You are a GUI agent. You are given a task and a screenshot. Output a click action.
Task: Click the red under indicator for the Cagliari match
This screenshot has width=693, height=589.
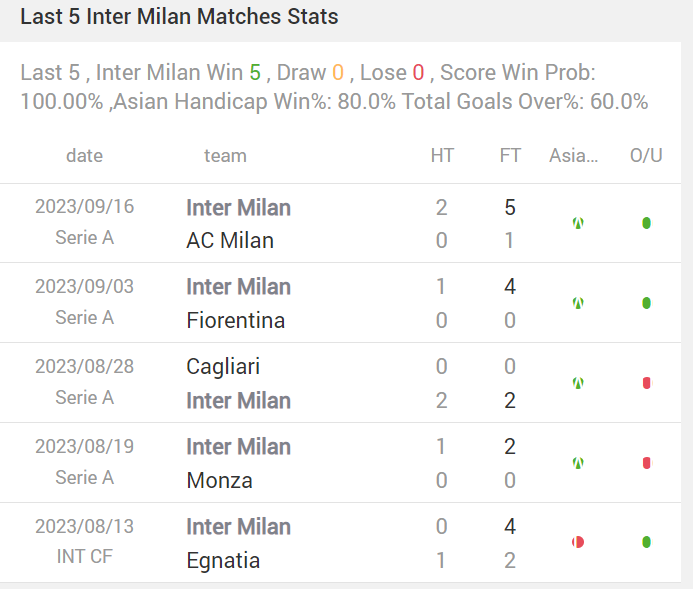click(647, 383)
